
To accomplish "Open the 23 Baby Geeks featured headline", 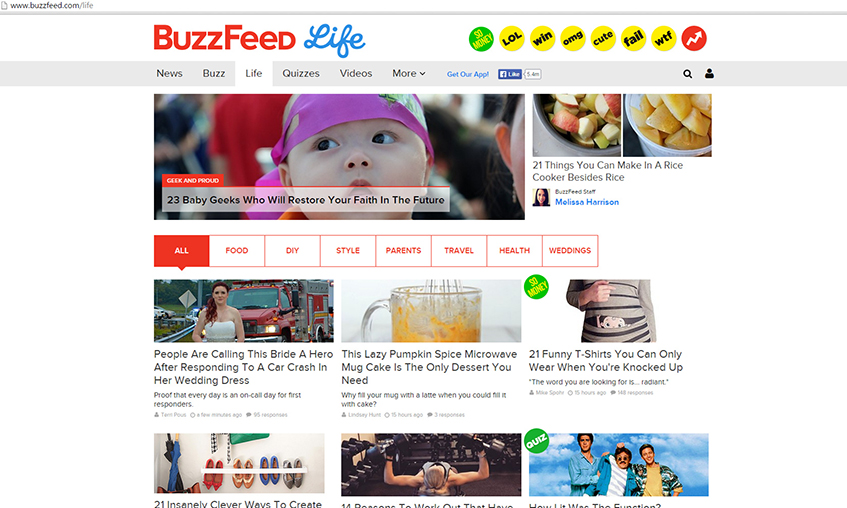I will tap(306, 200).
